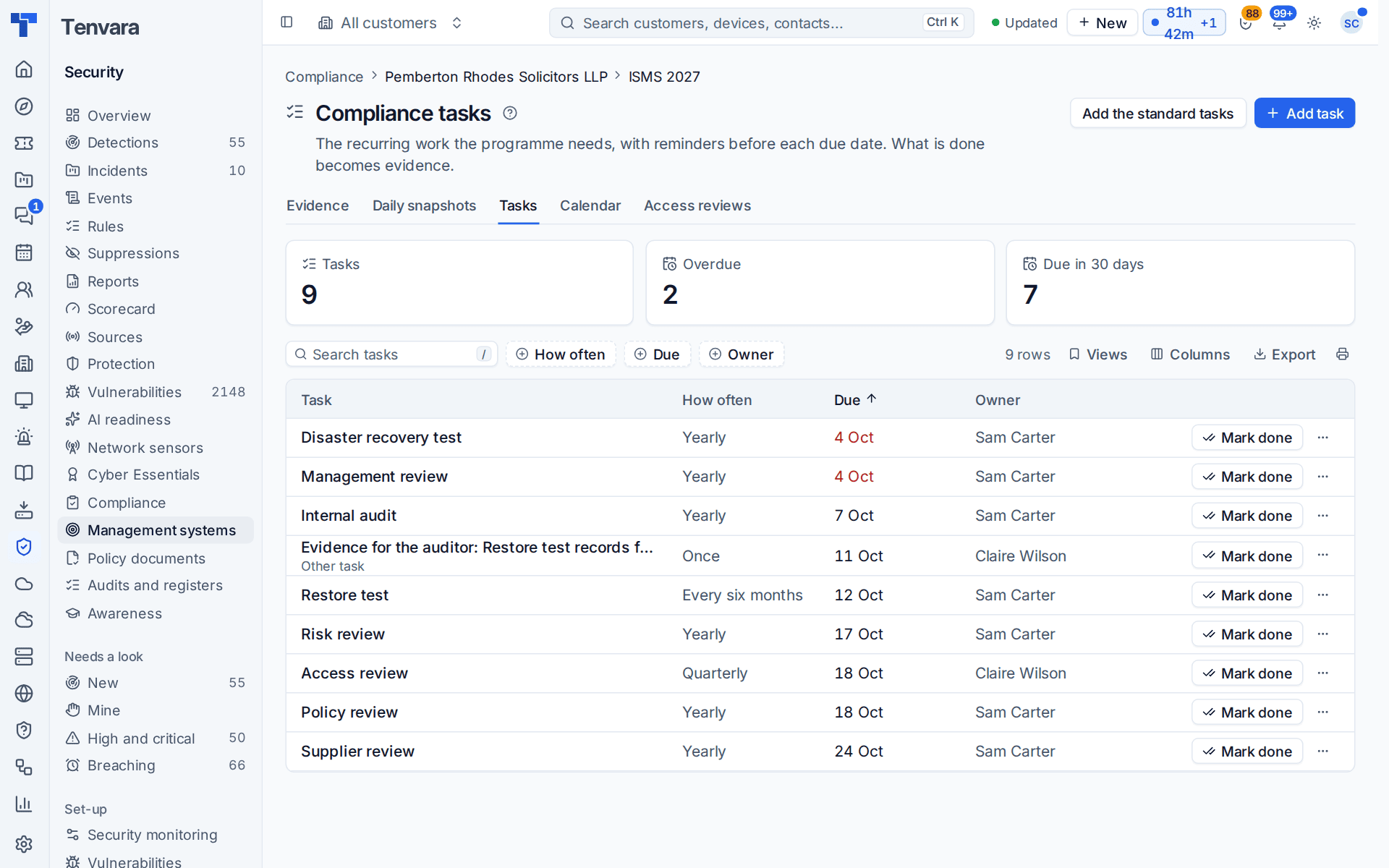
Task: Open Audits and registers in sidebar
Action: coord(156,585)
